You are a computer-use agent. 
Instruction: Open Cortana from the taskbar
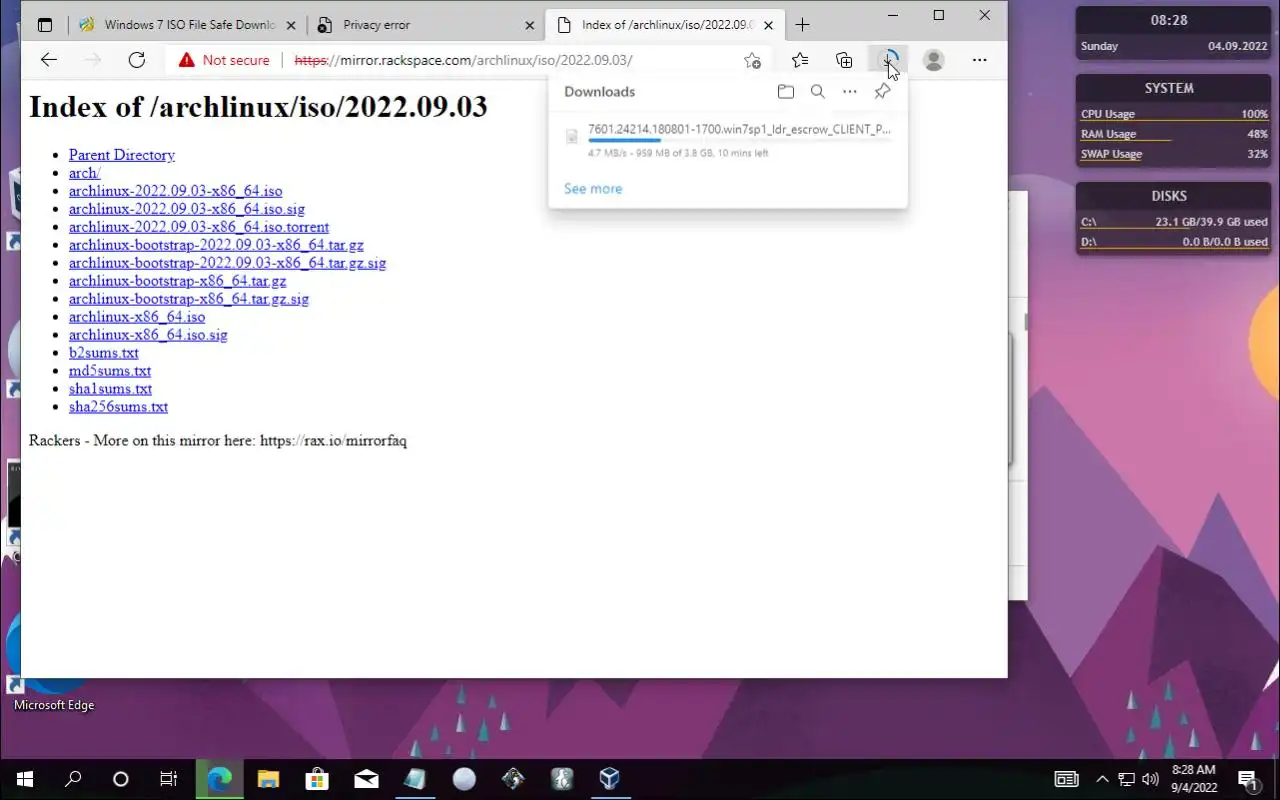(120, 779)
